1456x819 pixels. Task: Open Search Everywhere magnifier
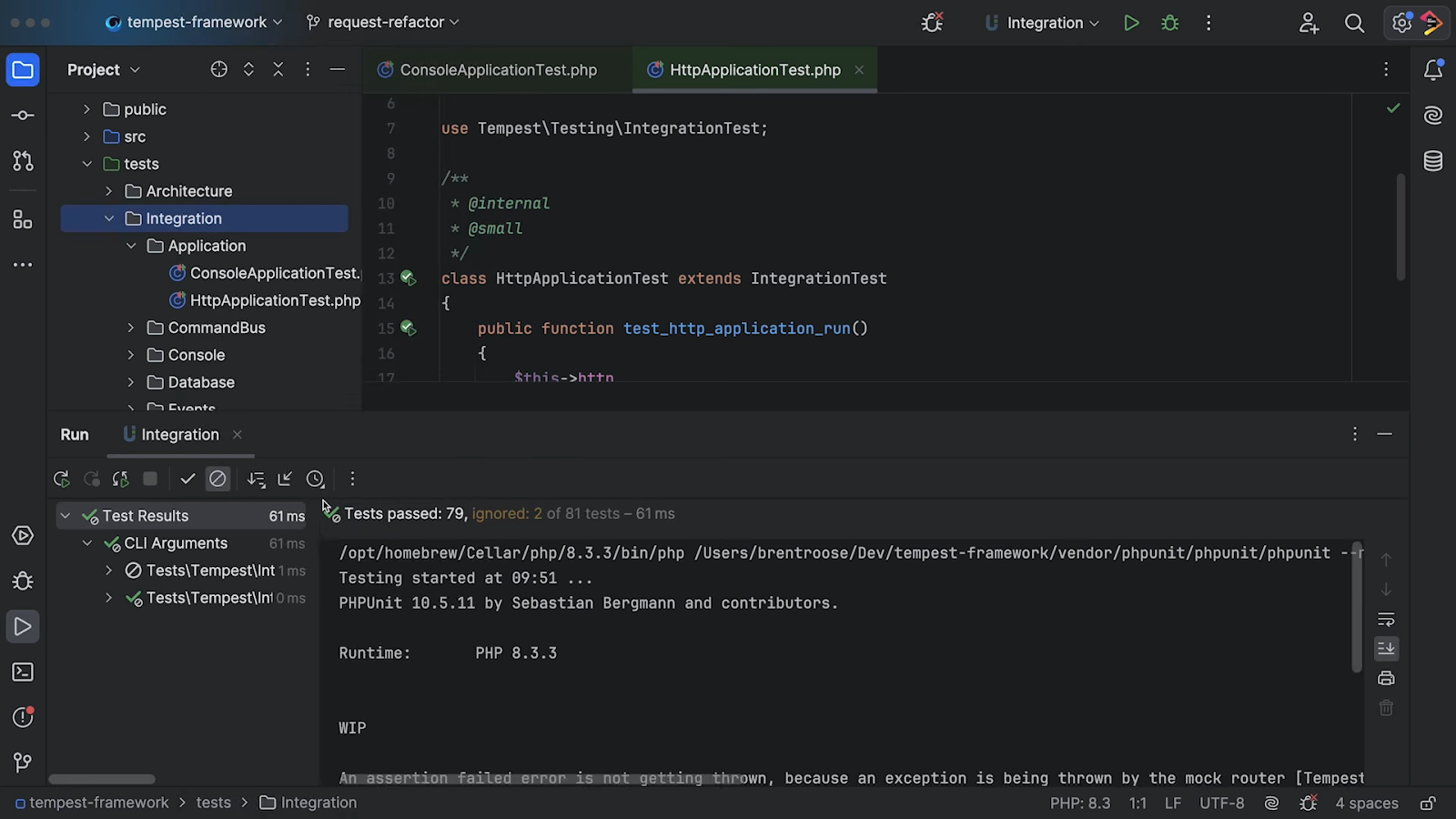[1354, 23]
